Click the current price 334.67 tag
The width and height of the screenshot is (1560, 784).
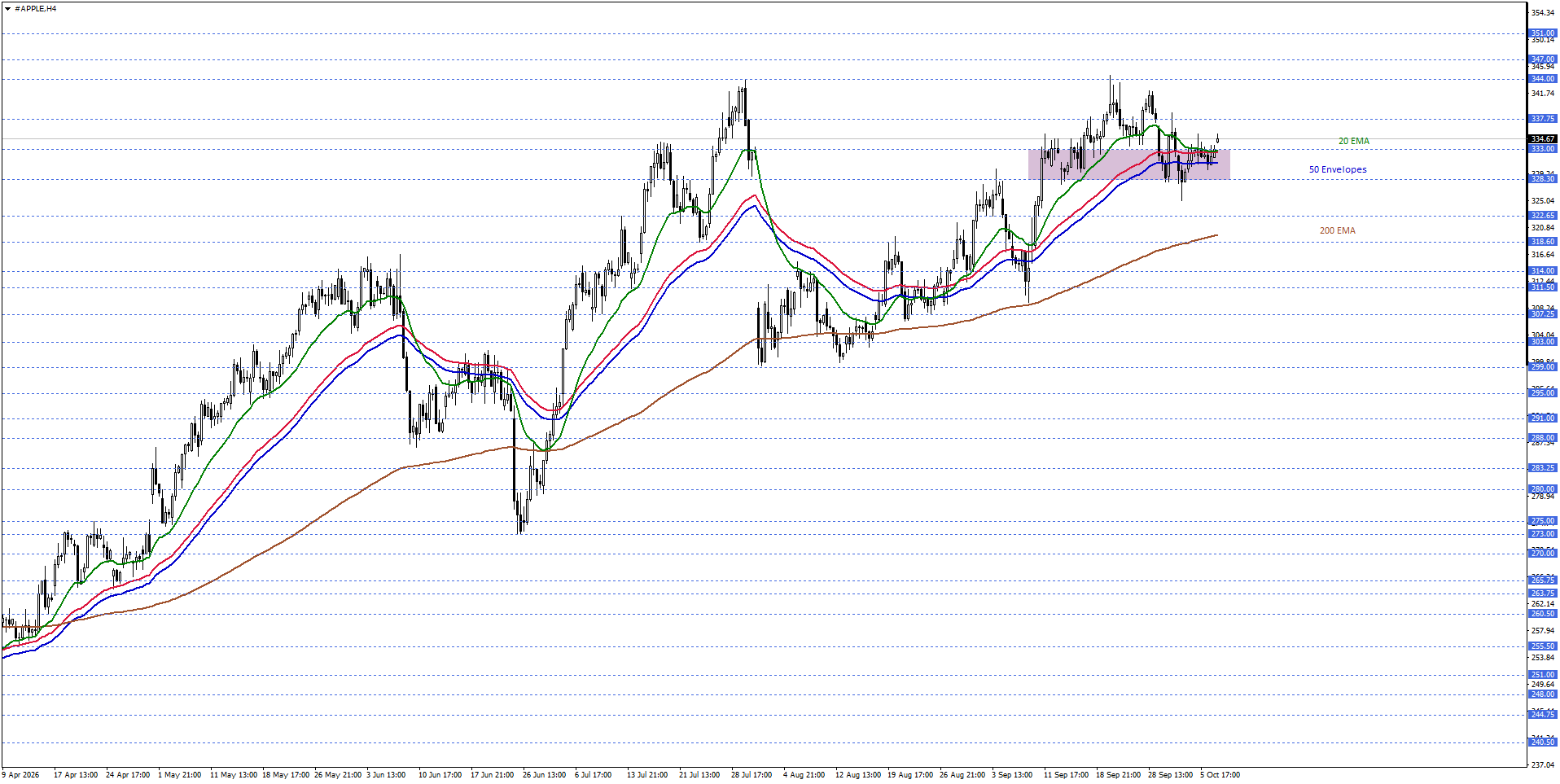pyautogui.click(x=1543, y=139)
